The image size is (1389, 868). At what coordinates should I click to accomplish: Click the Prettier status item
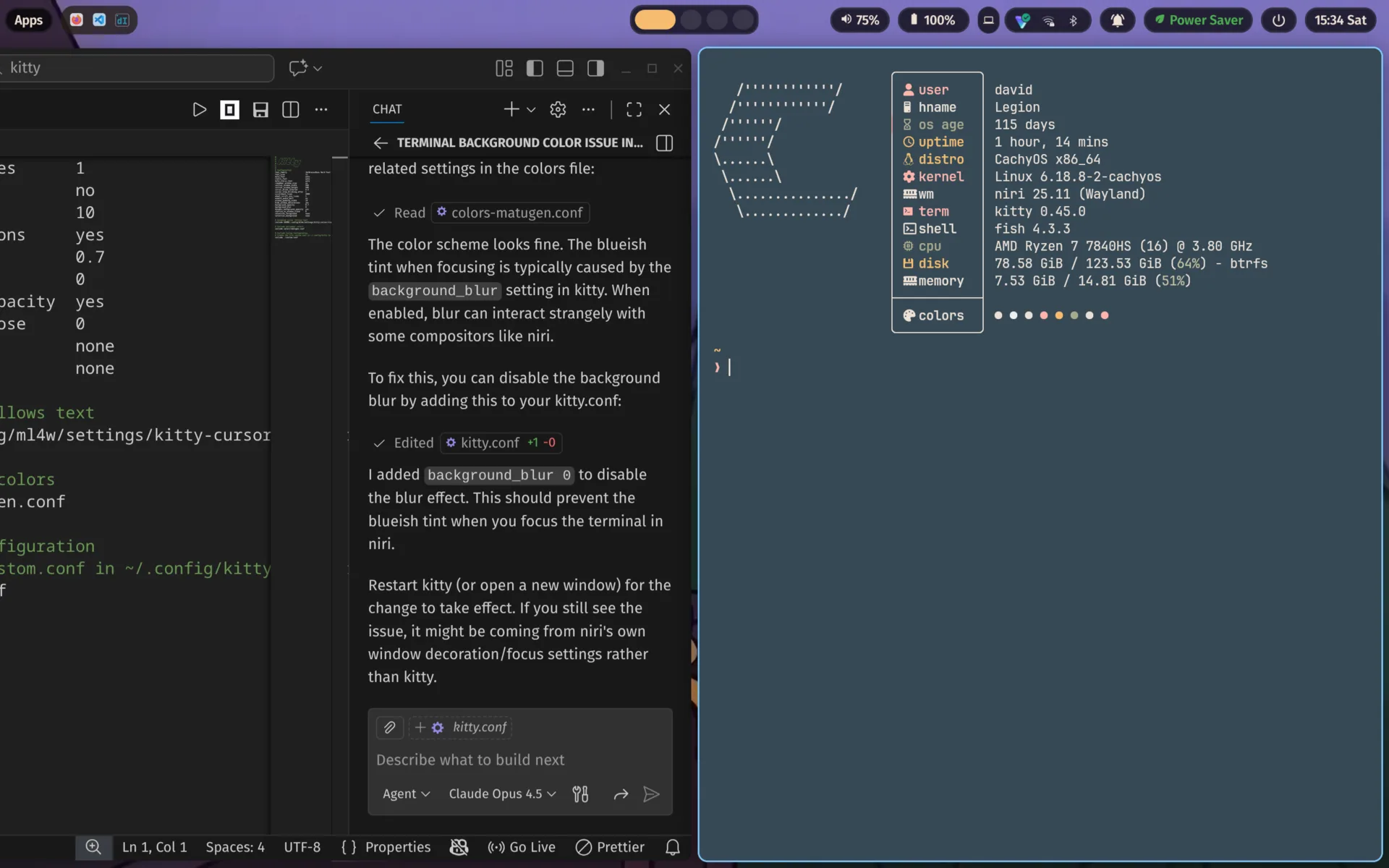coord(610,847)
